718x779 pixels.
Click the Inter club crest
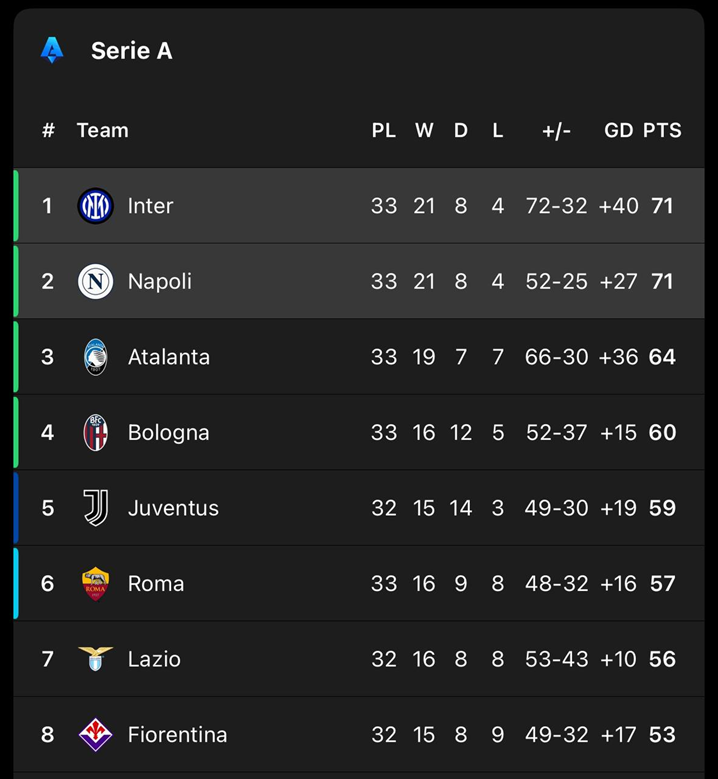tap(95, 206)
